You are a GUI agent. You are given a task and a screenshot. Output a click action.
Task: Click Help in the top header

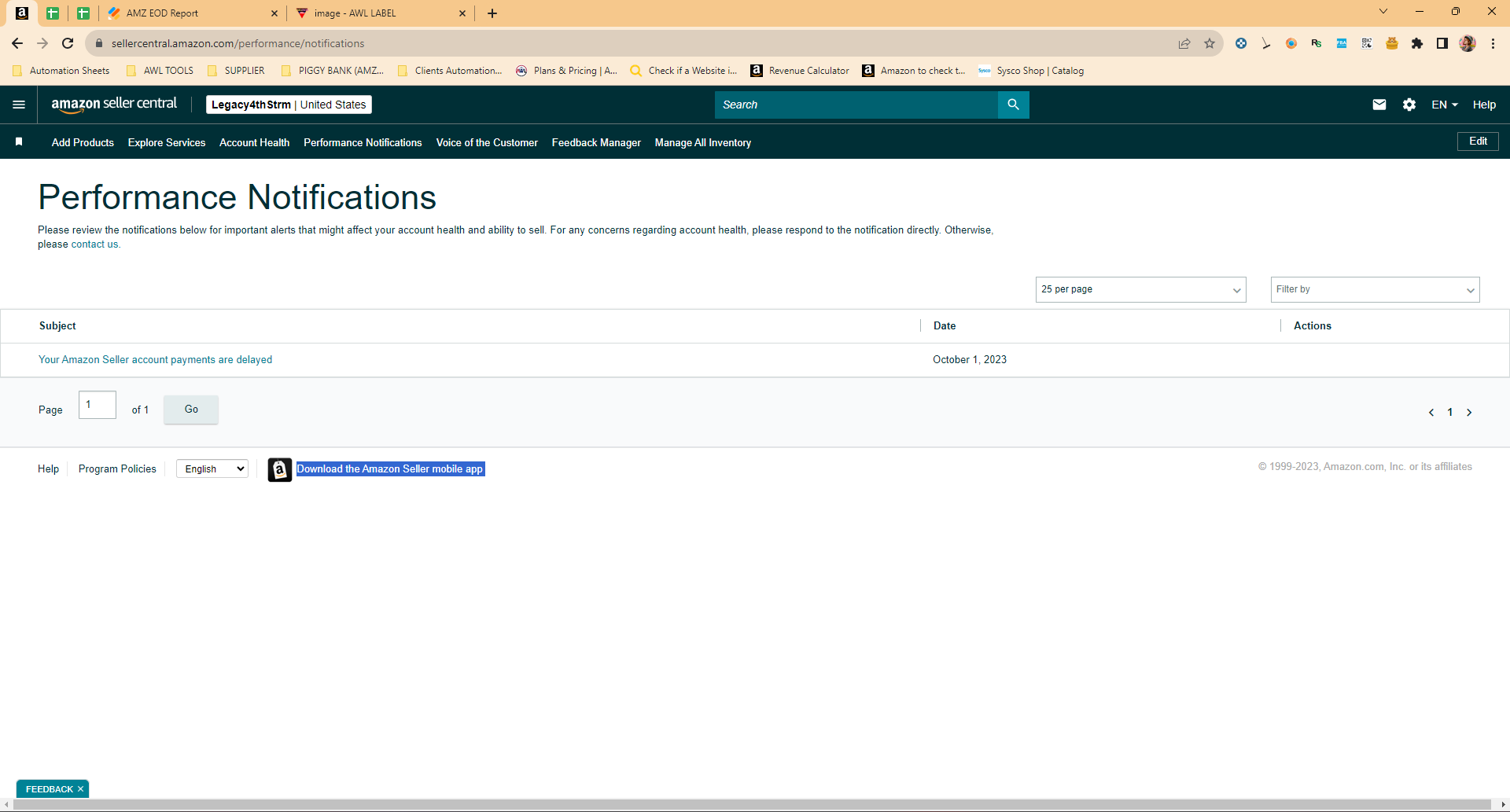[1484, 105]
